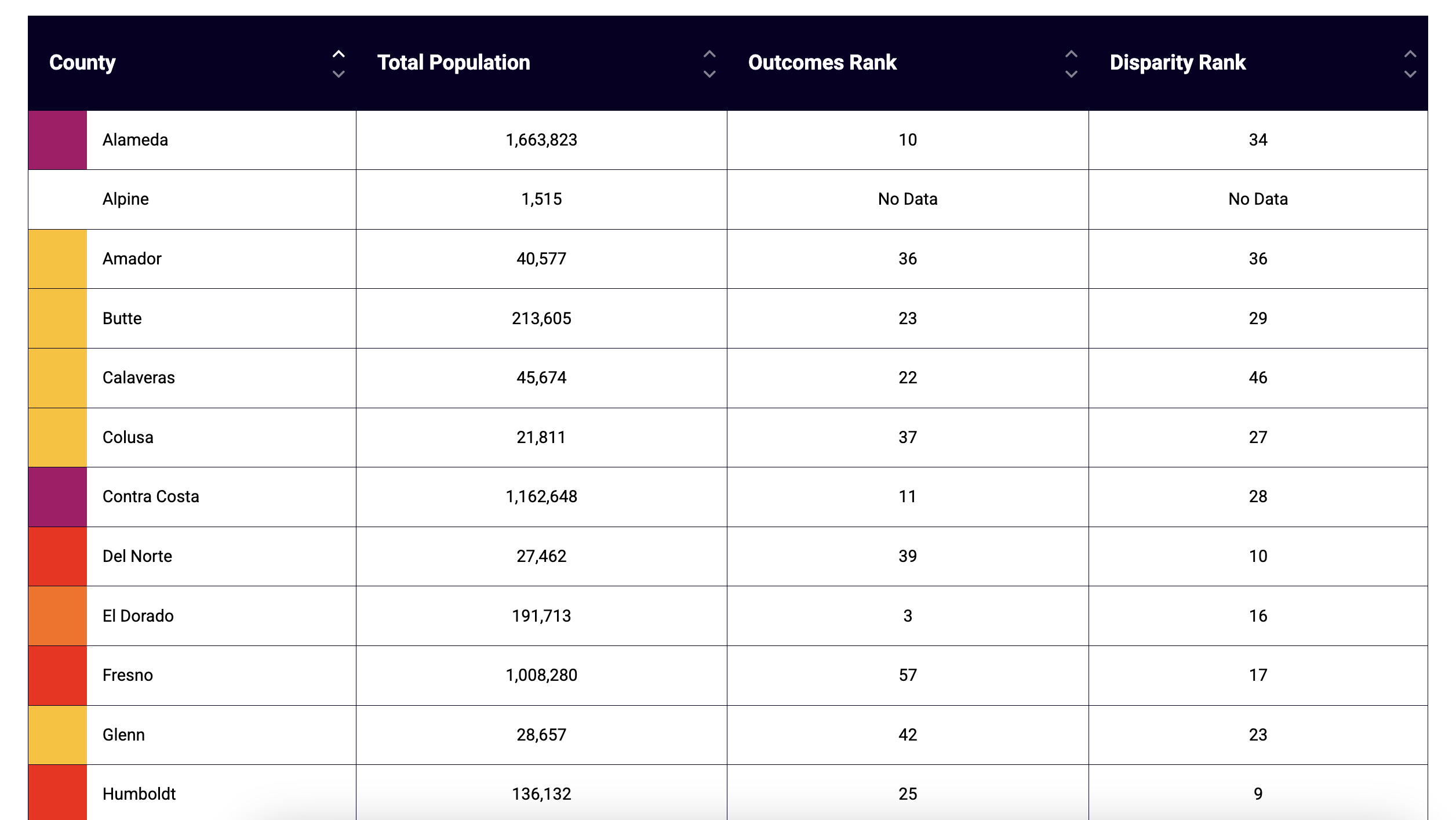Click the Outcomes Rank header label

click(822, 63)
